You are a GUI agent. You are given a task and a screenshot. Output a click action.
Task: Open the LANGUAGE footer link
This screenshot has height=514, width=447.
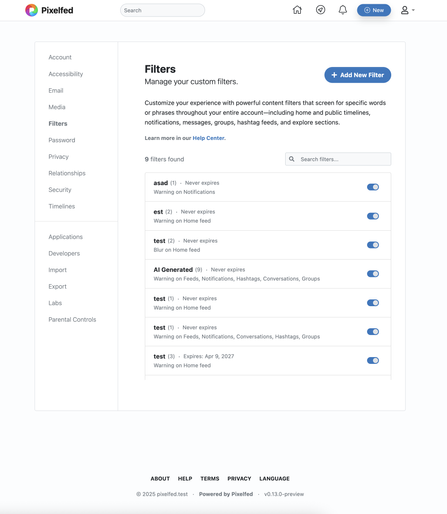pos(274,479)
